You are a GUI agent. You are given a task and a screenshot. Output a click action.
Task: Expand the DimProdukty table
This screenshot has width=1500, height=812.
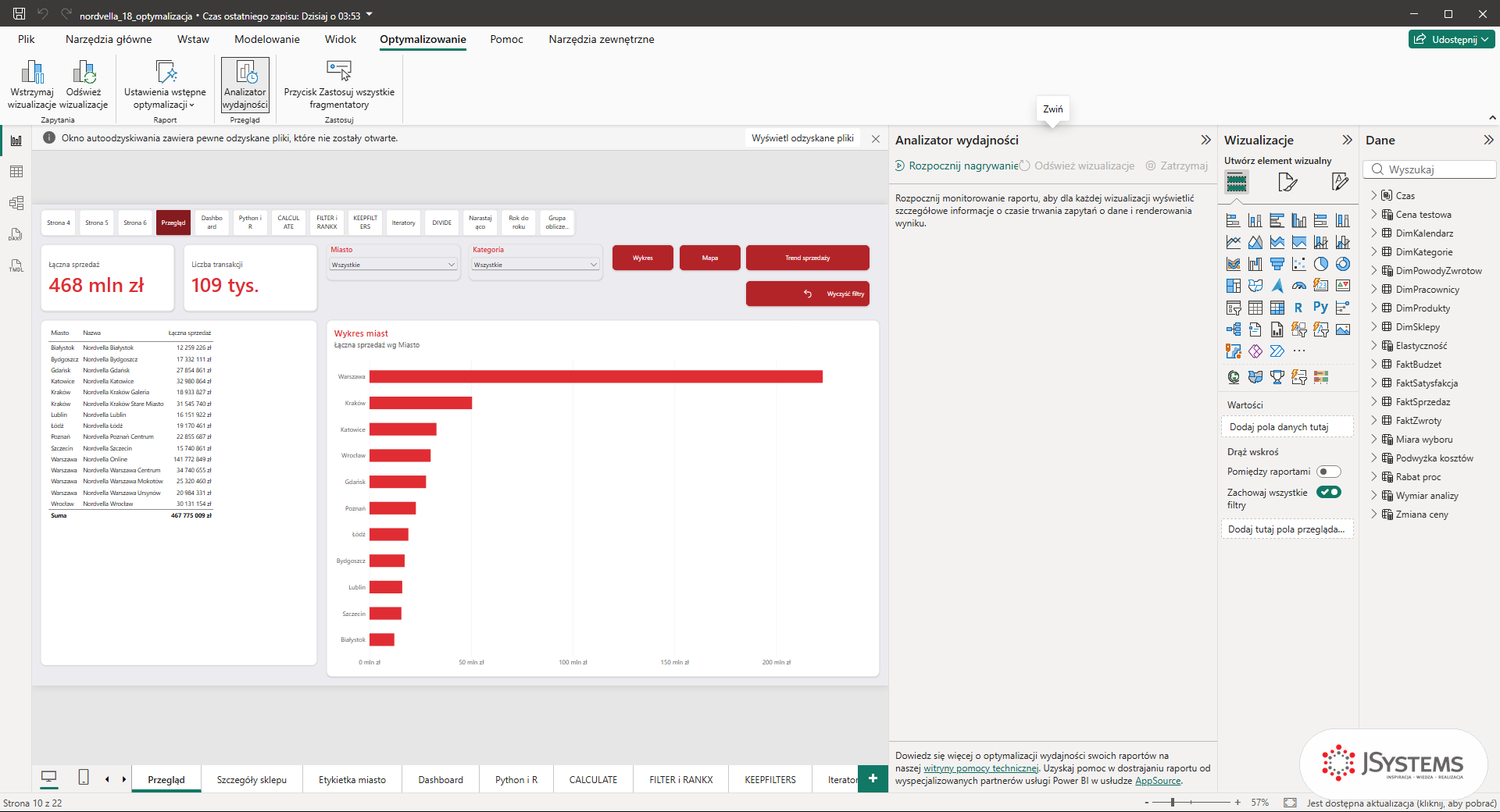(x=1374, y=308)
